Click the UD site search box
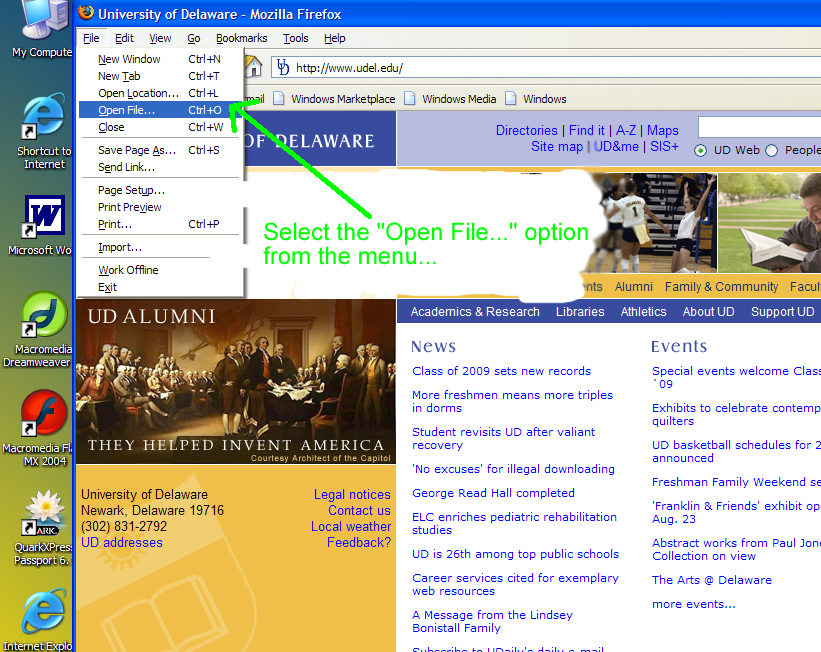Viewport: 821px width, 652px height. tap(760, 127)
